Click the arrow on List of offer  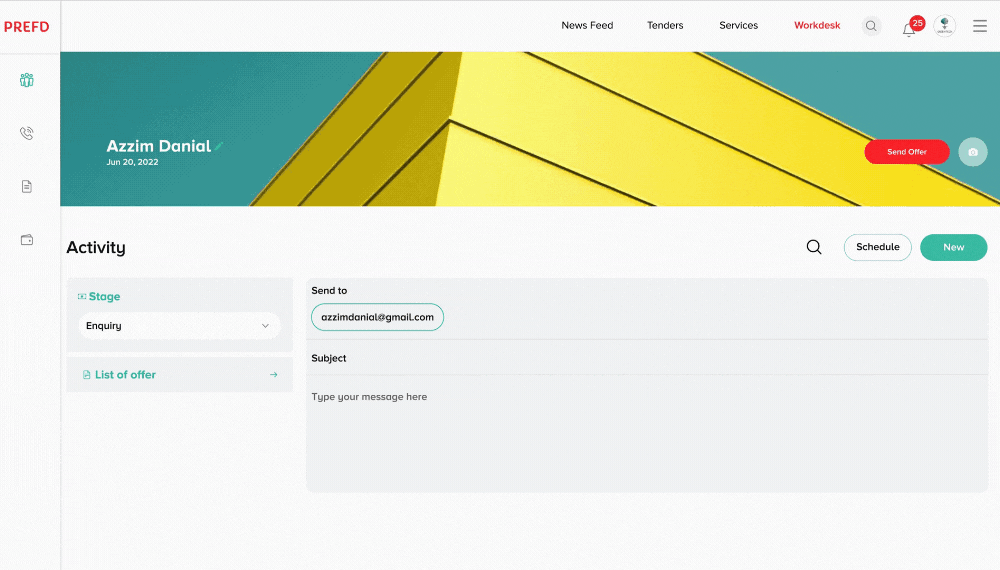pos(274,375)
